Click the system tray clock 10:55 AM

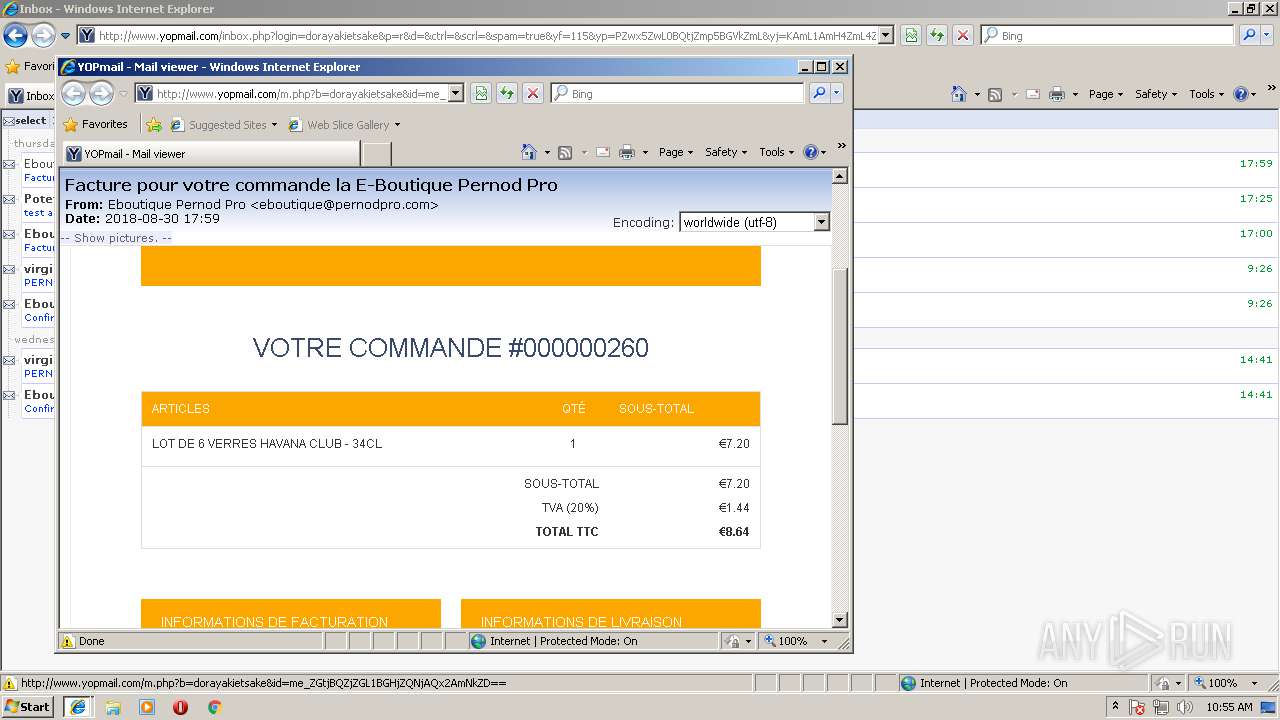pyautogui.click(x=1229, y=707)
